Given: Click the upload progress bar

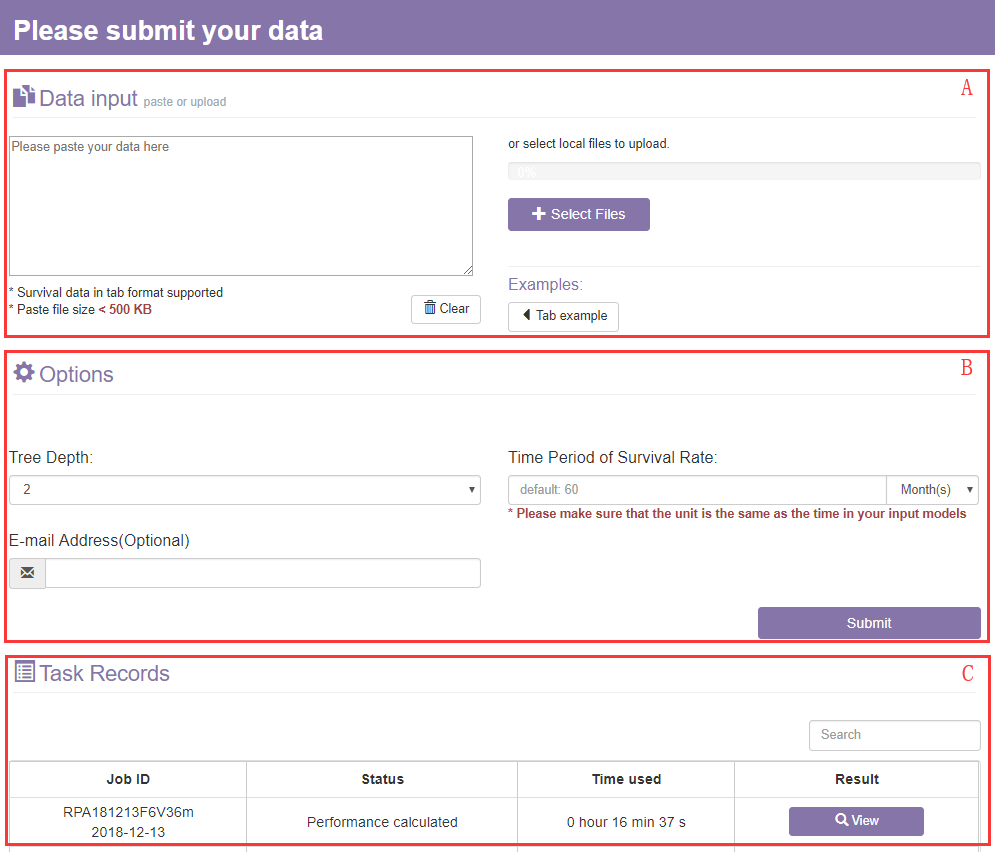Looking at the screenshot, I should [743, 172].
